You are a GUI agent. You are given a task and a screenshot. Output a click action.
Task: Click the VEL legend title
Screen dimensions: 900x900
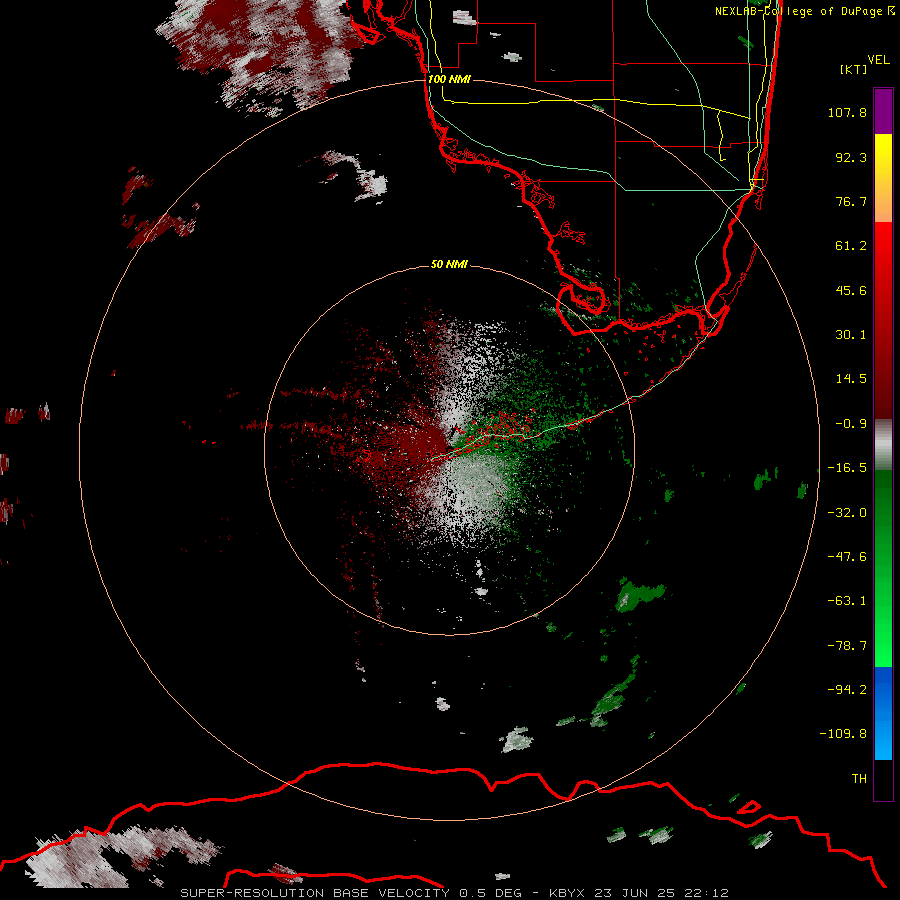coord(878,60)
